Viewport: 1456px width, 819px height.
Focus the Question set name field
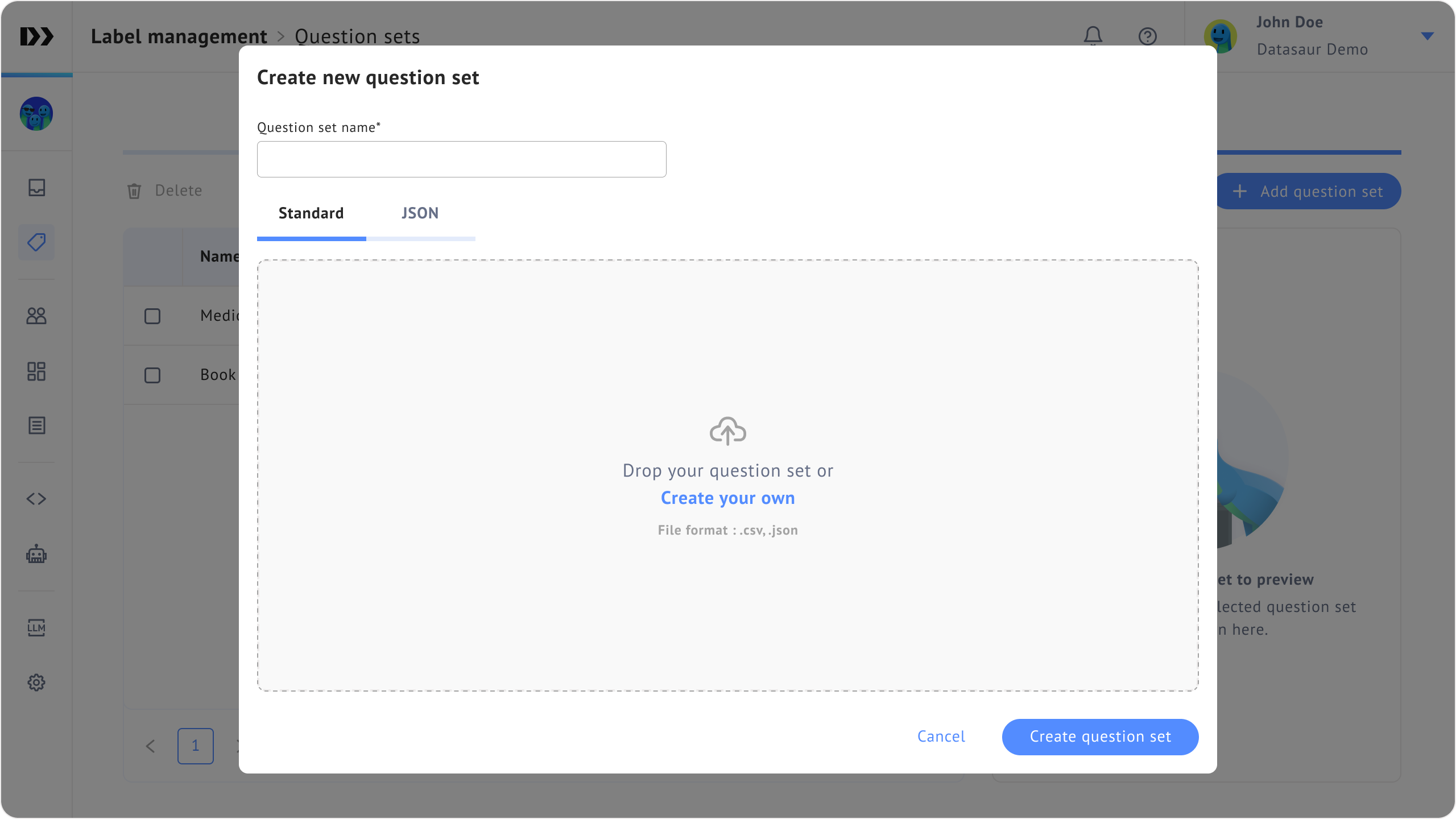point(461,159)
